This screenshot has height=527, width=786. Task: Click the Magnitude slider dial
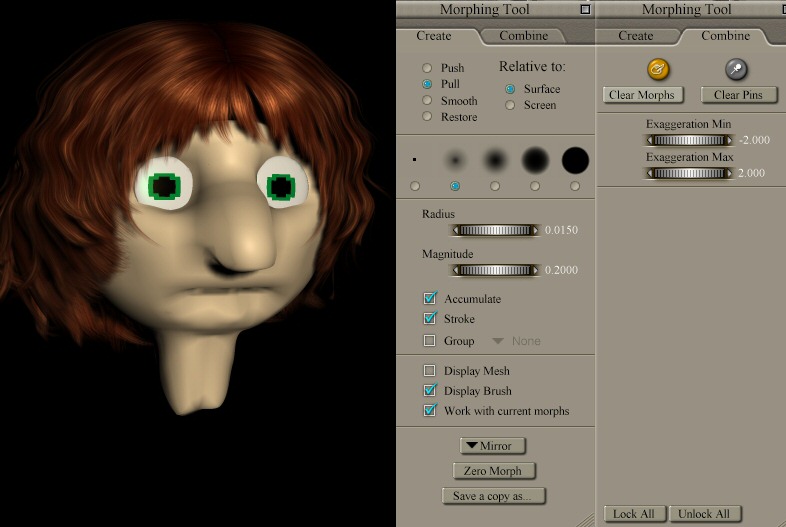[495, 270]
